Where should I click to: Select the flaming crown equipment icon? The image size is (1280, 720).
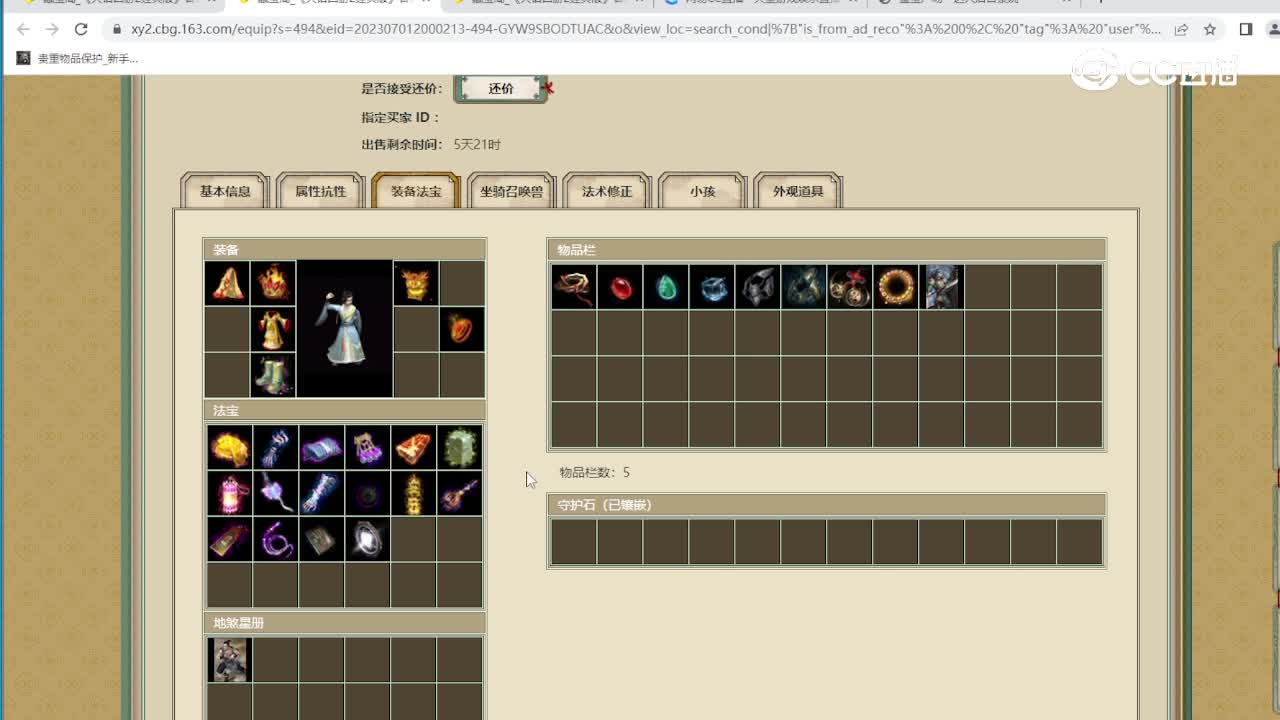coord(273,284)
